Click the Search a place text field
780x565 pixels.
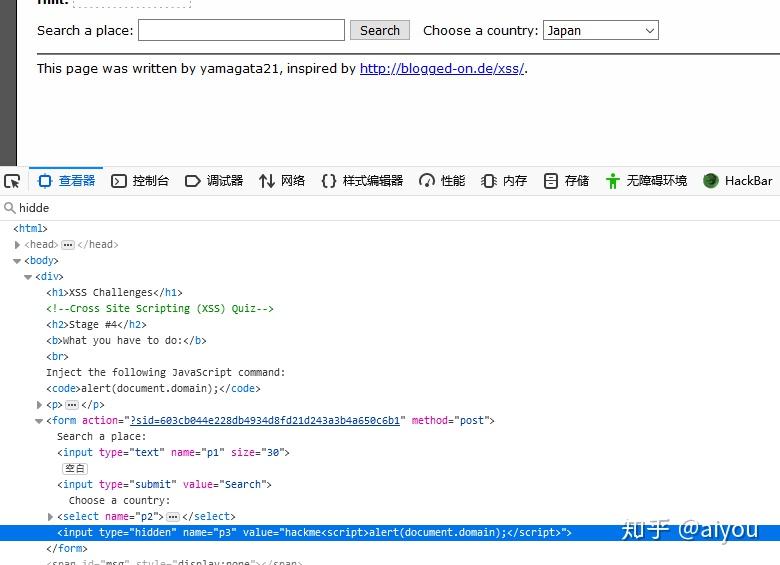[241, 30]
